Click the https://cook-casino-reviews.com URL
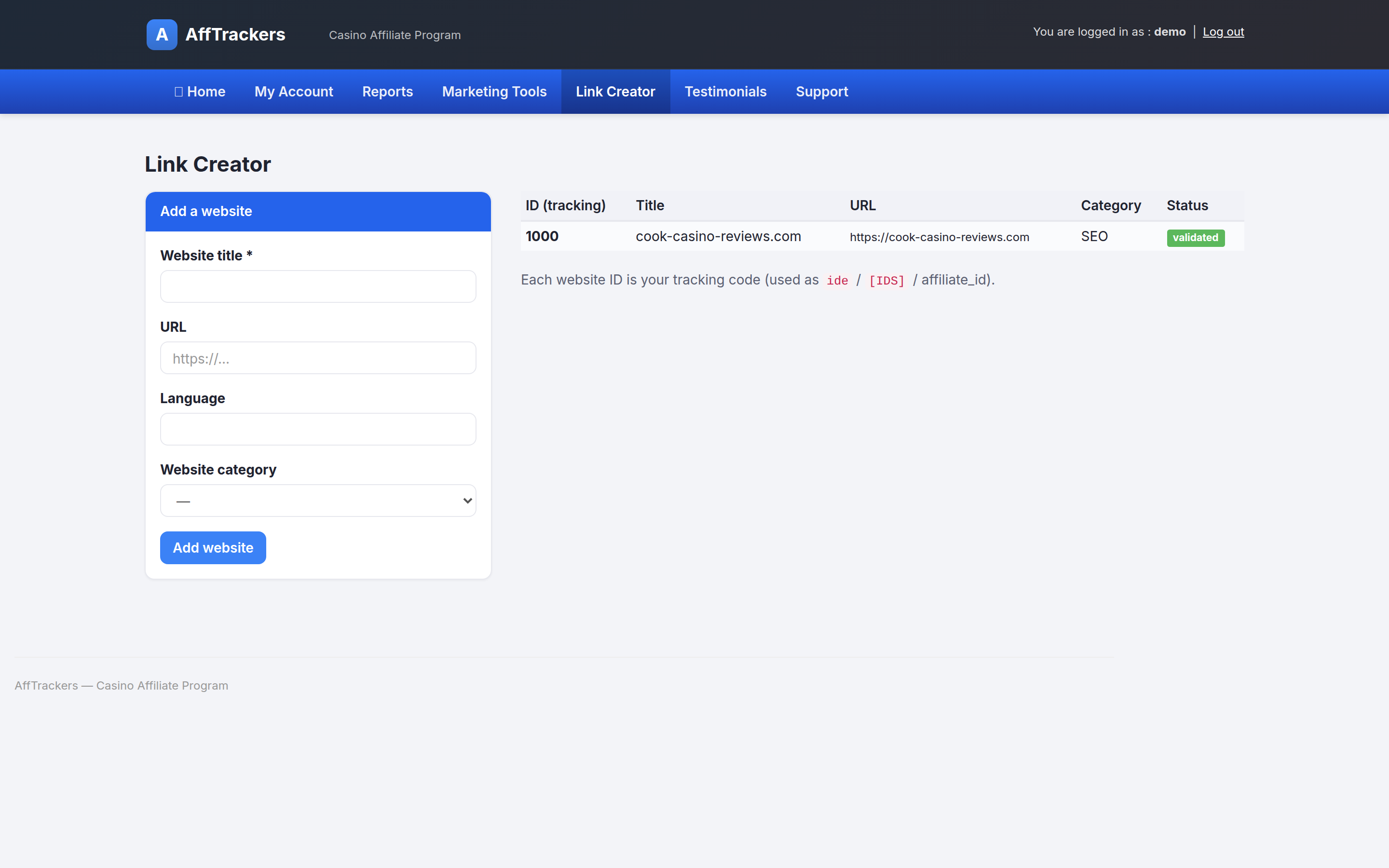The height and width of the screenshot is (868, 1389). pyautogui.click(x=939, y=237)
